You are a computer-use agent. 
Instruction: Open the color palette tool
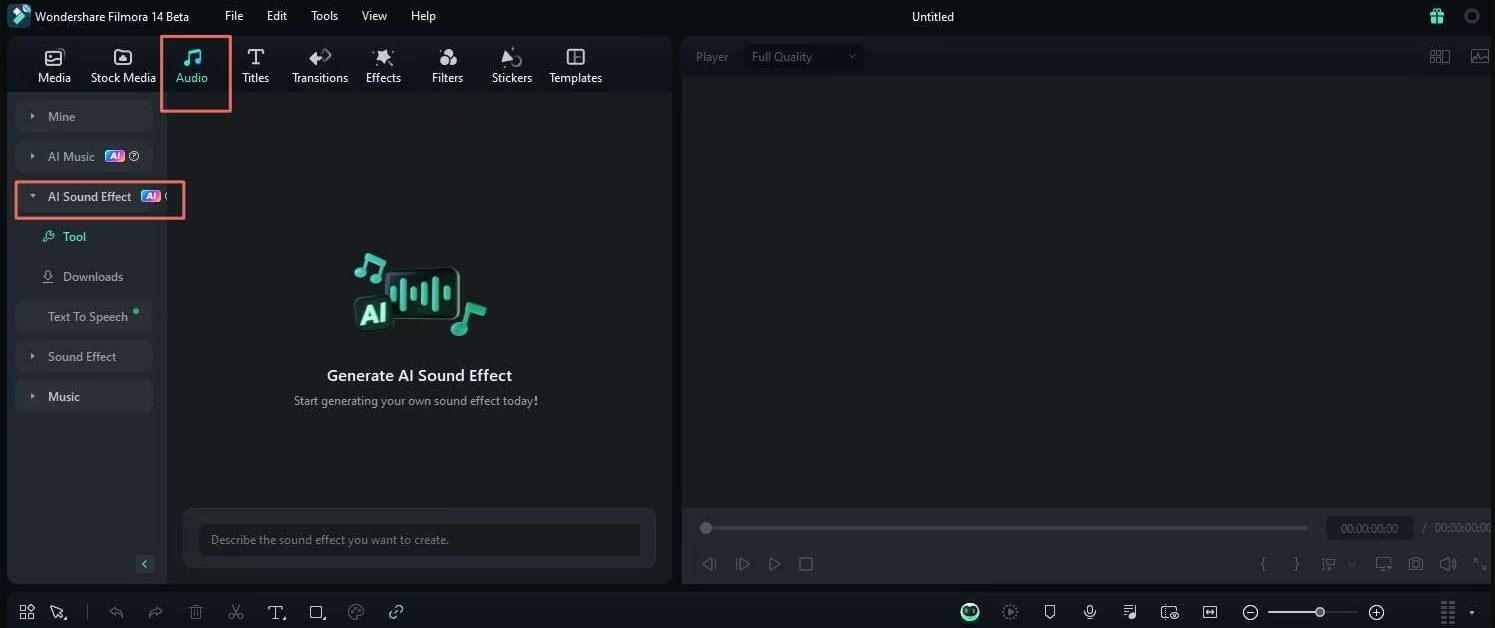coord(356,611)
